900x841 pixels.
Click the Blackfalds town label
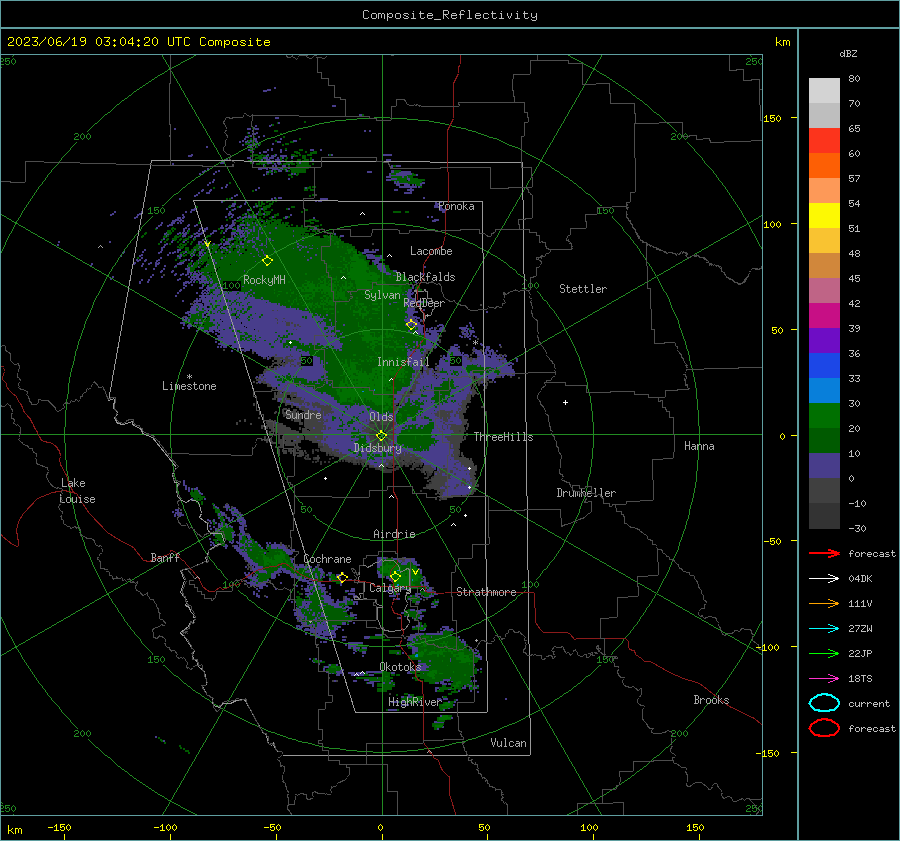(x=425, y=277)
